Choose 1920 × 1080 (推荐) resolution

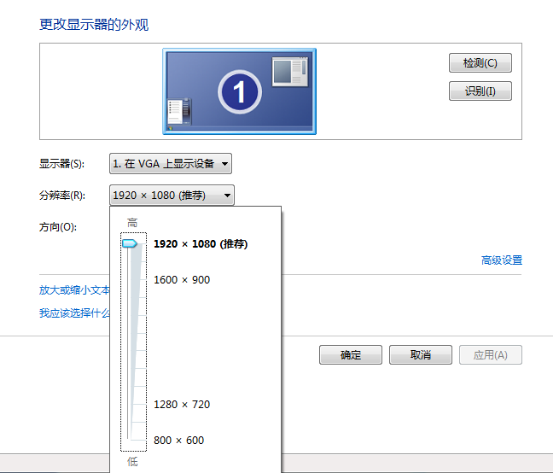200,244
